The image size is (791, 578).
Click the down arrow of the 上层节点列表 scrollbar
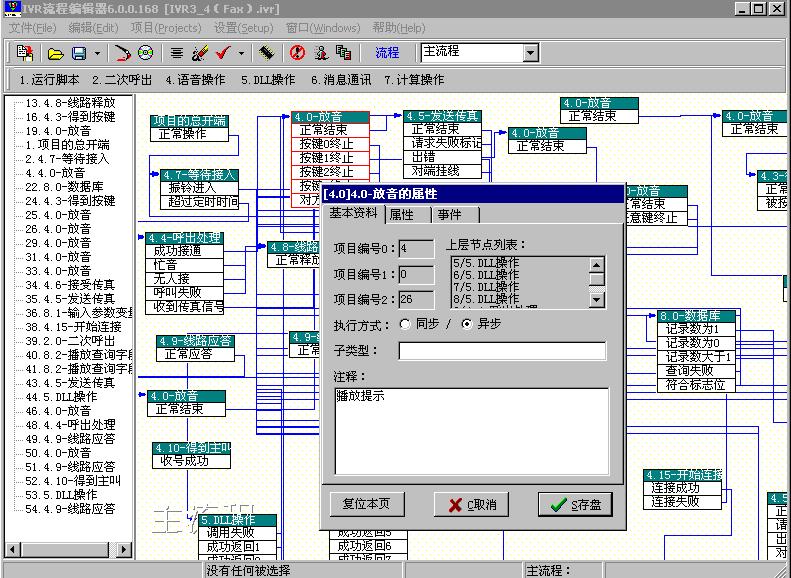pos(596,300)
